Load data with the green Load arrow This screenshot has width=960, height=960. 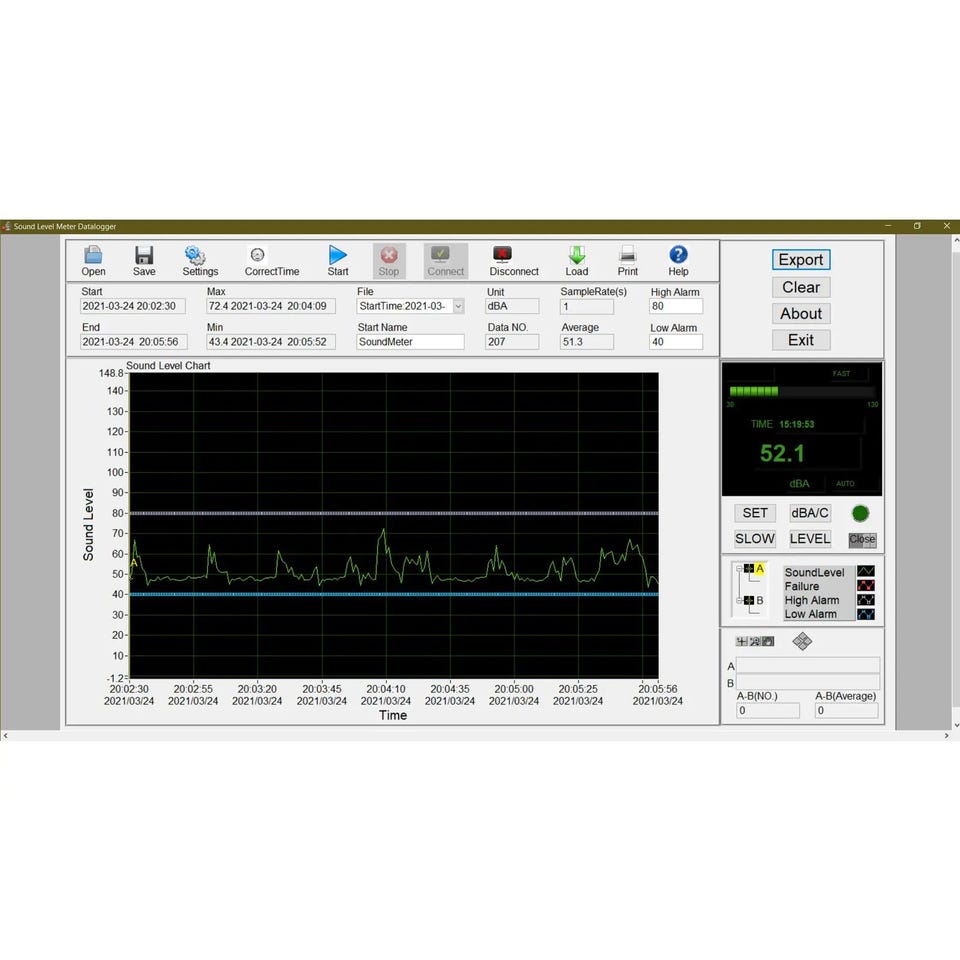click(x=577, y=255)
